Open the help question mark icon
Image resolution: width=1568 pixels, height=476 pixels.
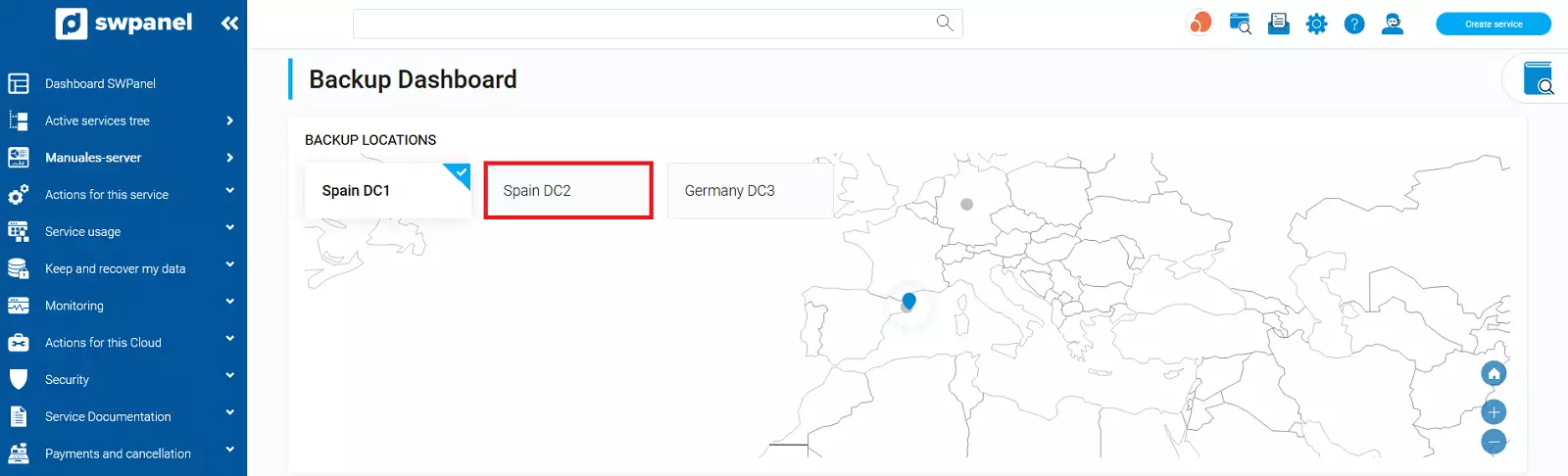pos(1353,24)
